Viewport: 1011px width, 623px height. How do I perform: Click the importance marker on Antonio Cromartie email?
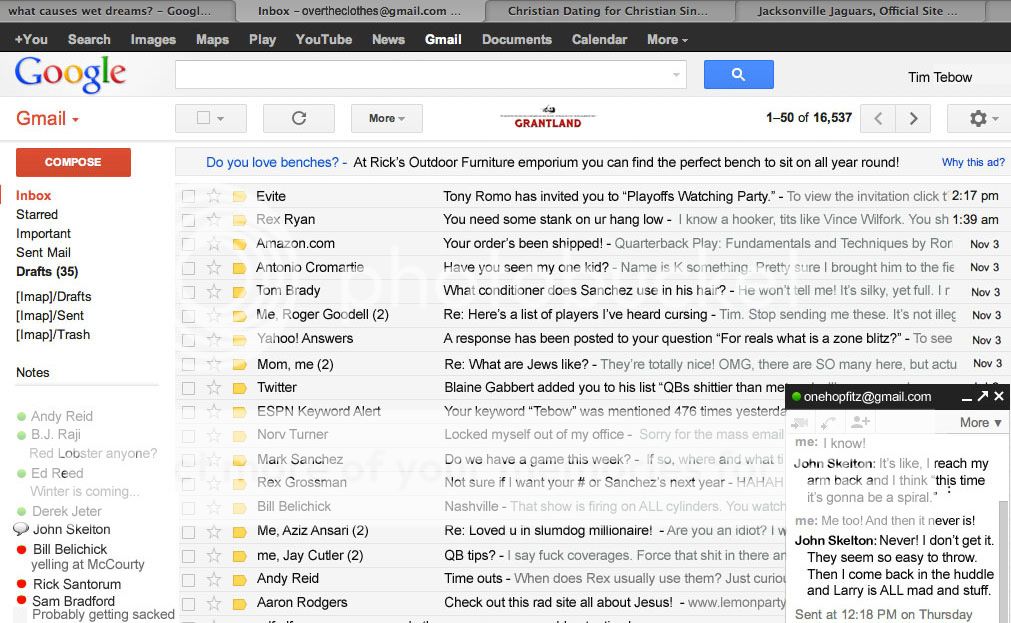239,268
